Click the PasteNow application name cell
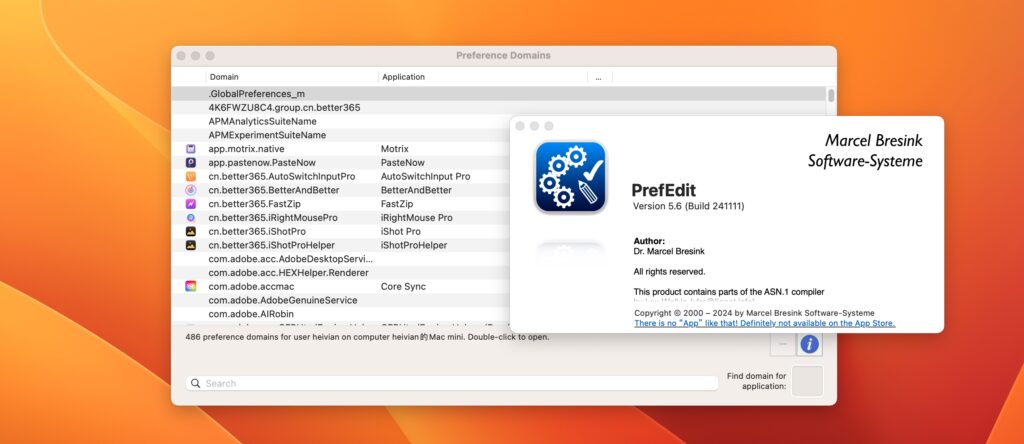The height and width of the screenshot is (444, 1024). [x=403, y=163]
